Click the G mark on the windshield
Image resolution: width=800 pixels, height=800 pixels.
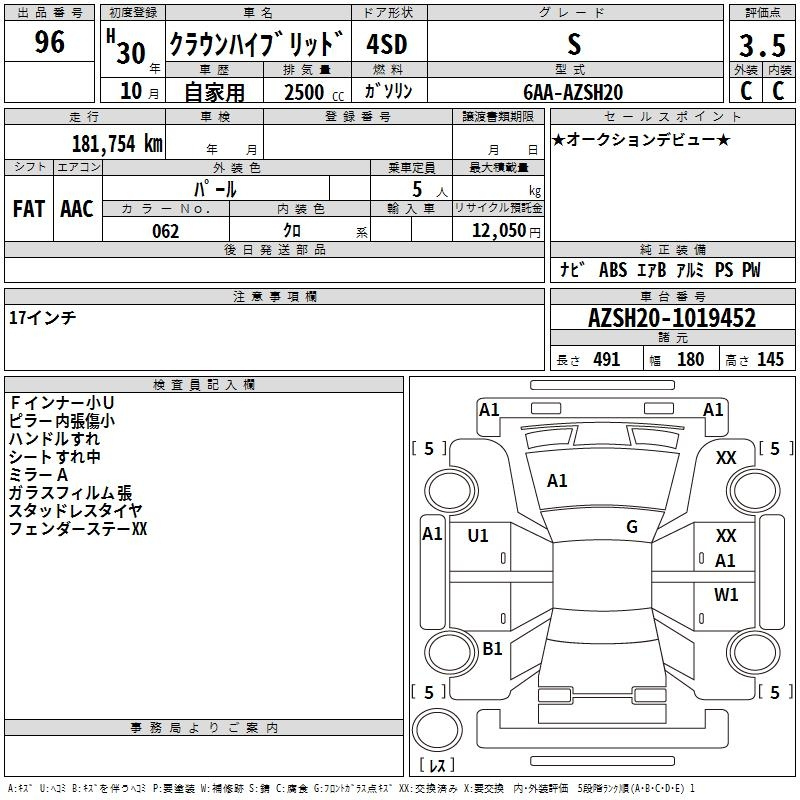click(x=632, y=527)
